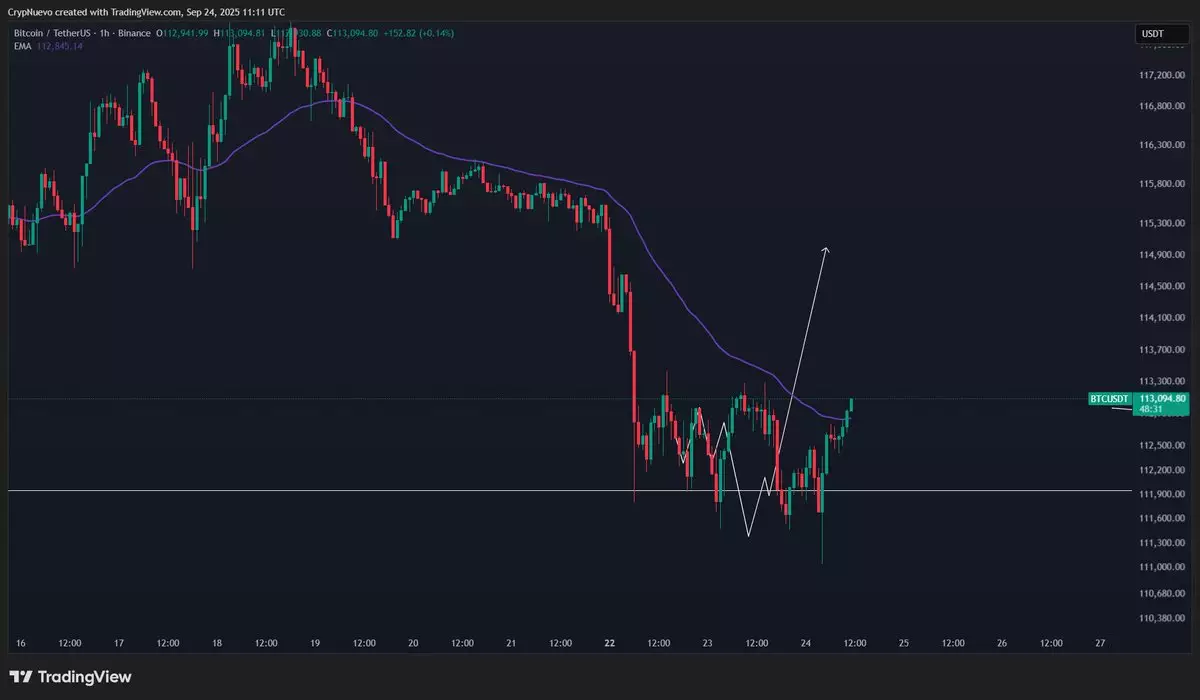1200x700 pixels.
Task: Click the CrypNuevo created with TradingView.com caption
Action: (148, 12)
